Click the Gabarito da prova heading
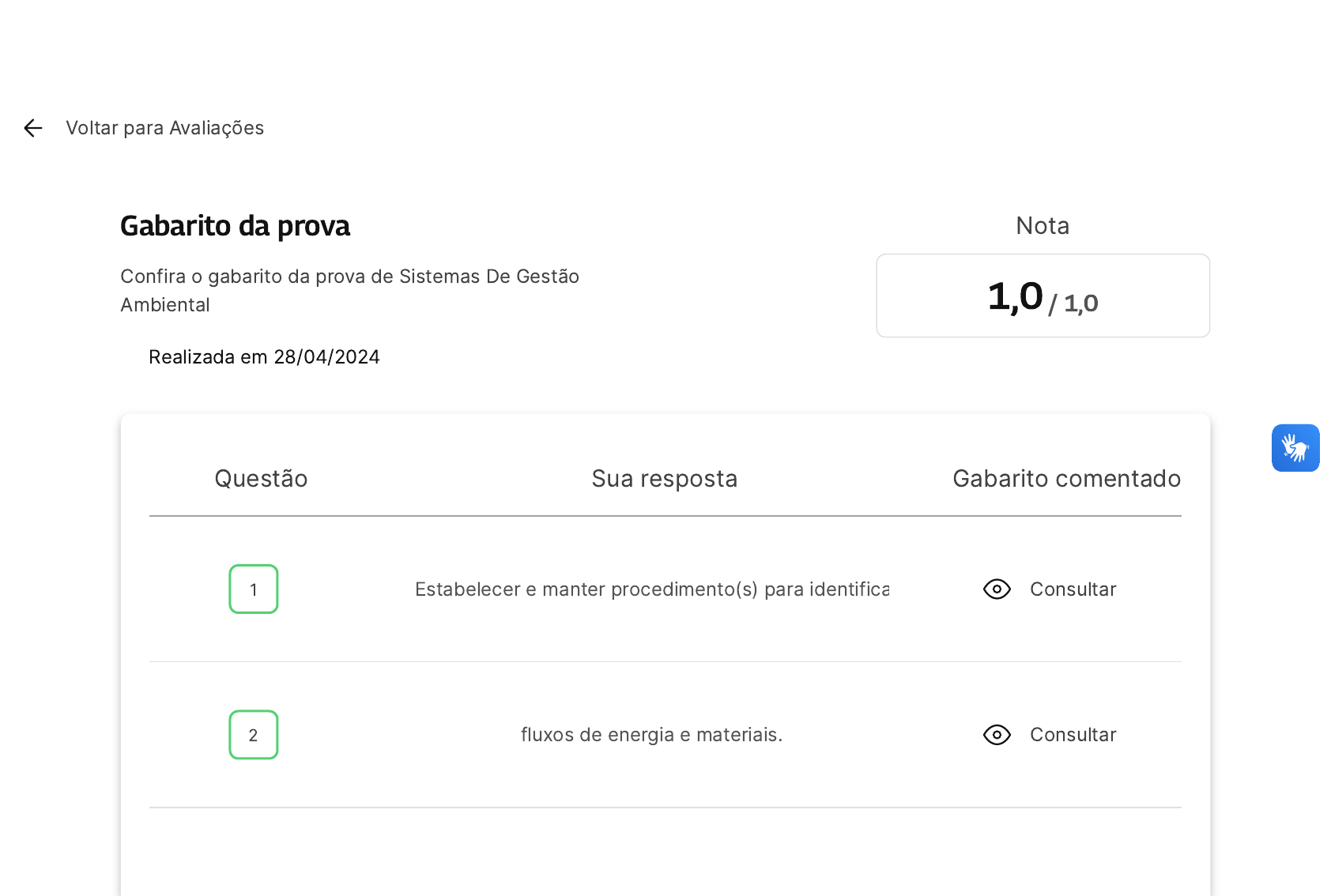 pyautogui.click(x=235, y=226)
